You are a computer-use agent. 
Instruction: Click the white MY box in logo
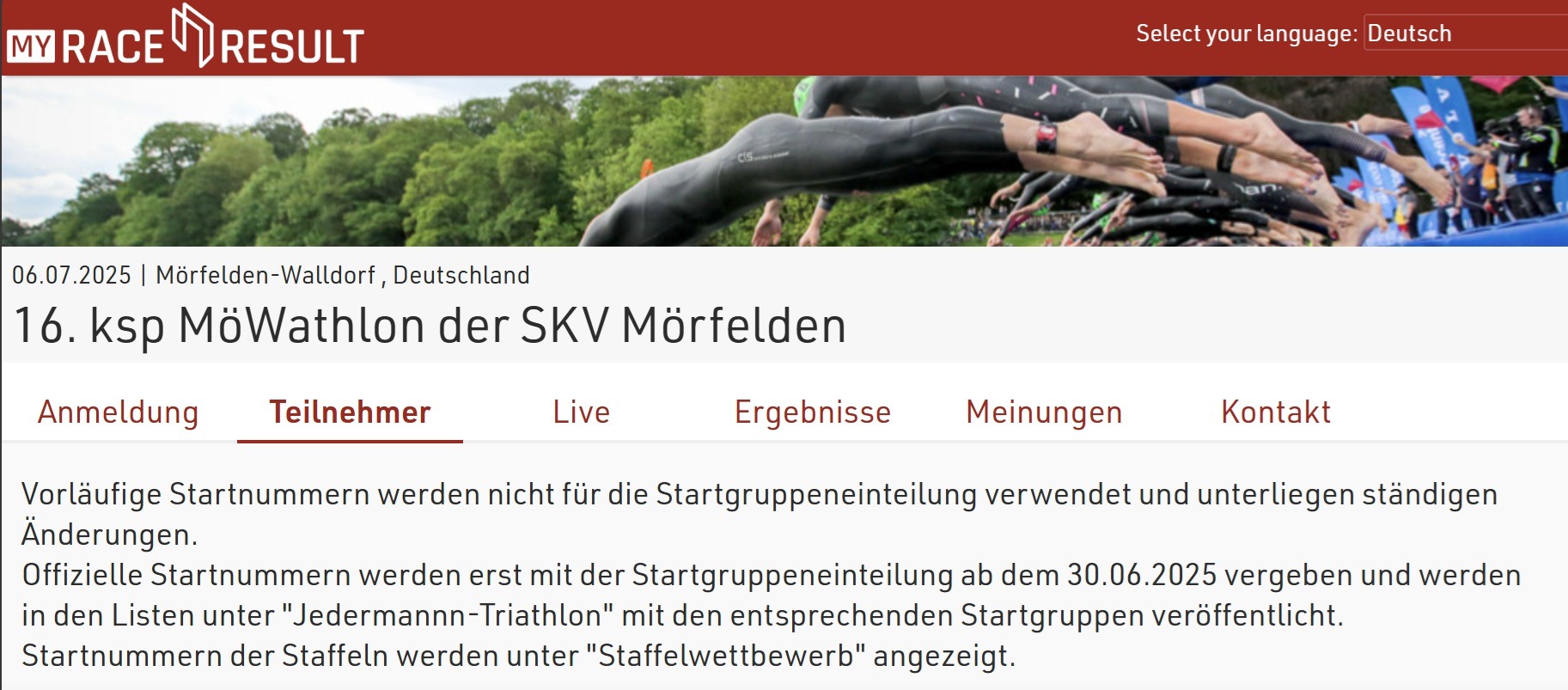[31, 46]
